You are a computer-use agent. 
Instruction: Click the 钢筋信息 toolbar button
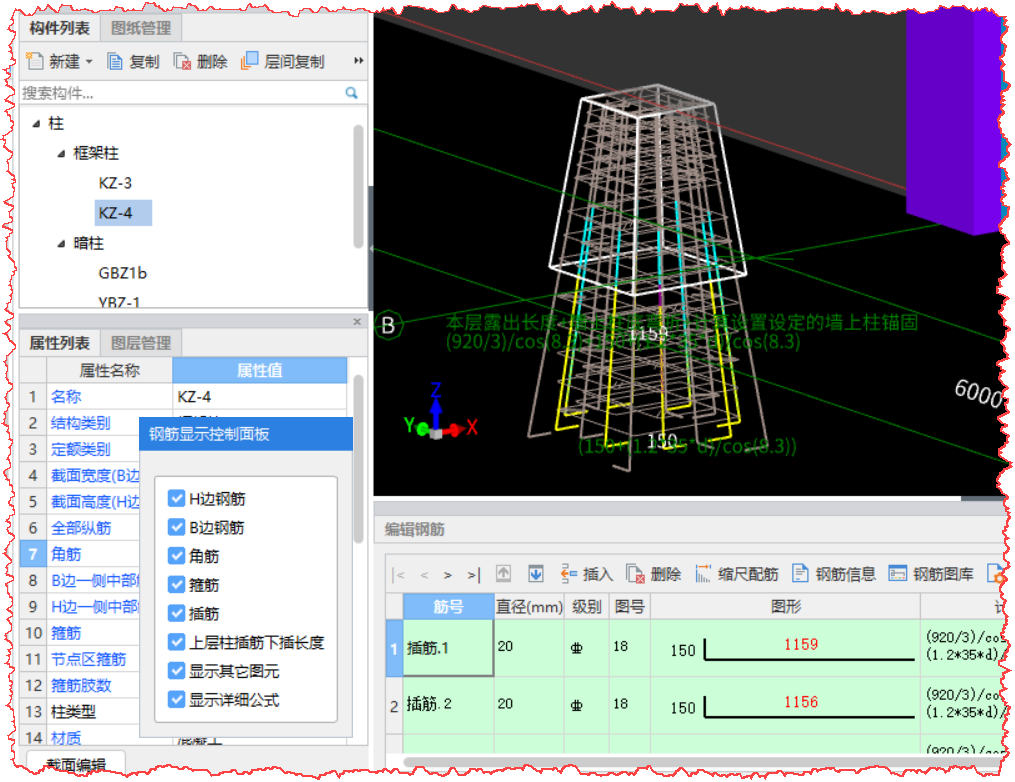coord(834,574)
